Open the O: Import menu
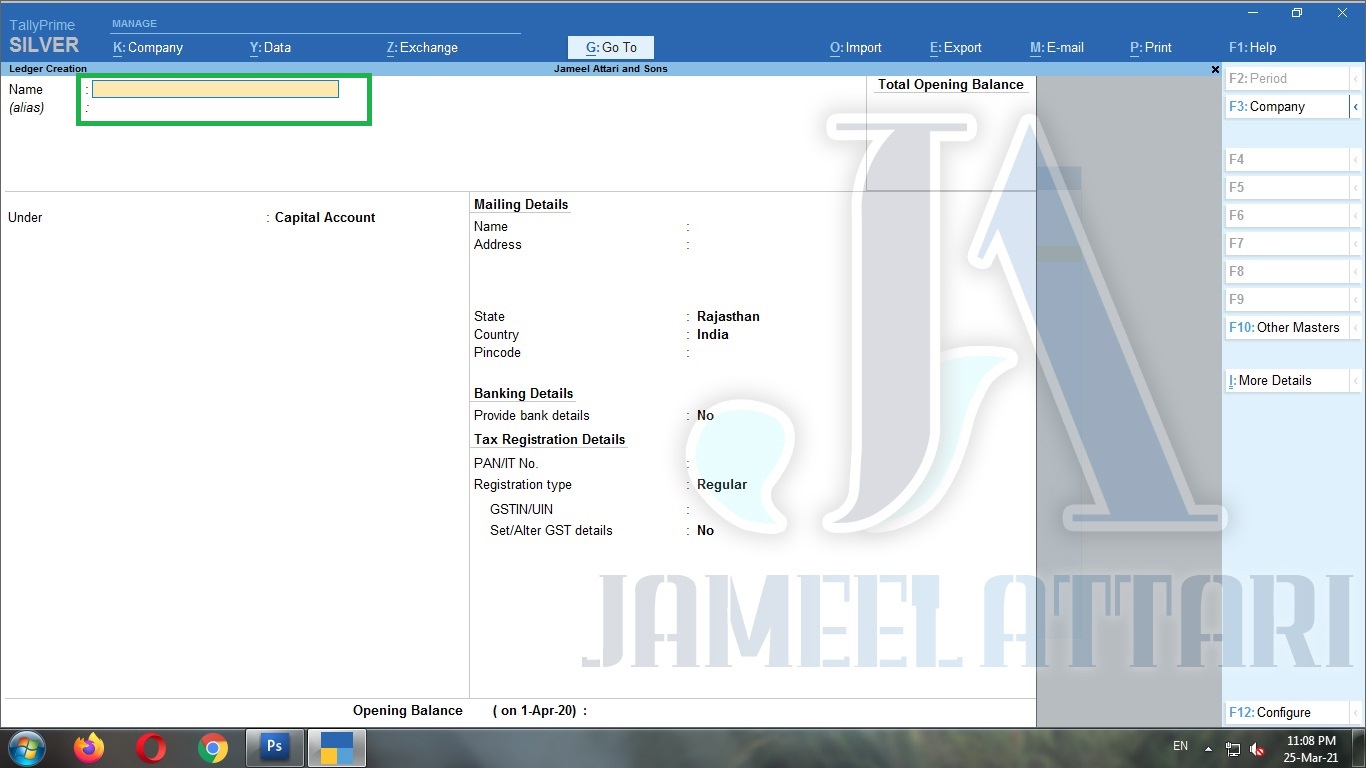The height and width of the screenshot is (768, 1366). pos(856,47)
